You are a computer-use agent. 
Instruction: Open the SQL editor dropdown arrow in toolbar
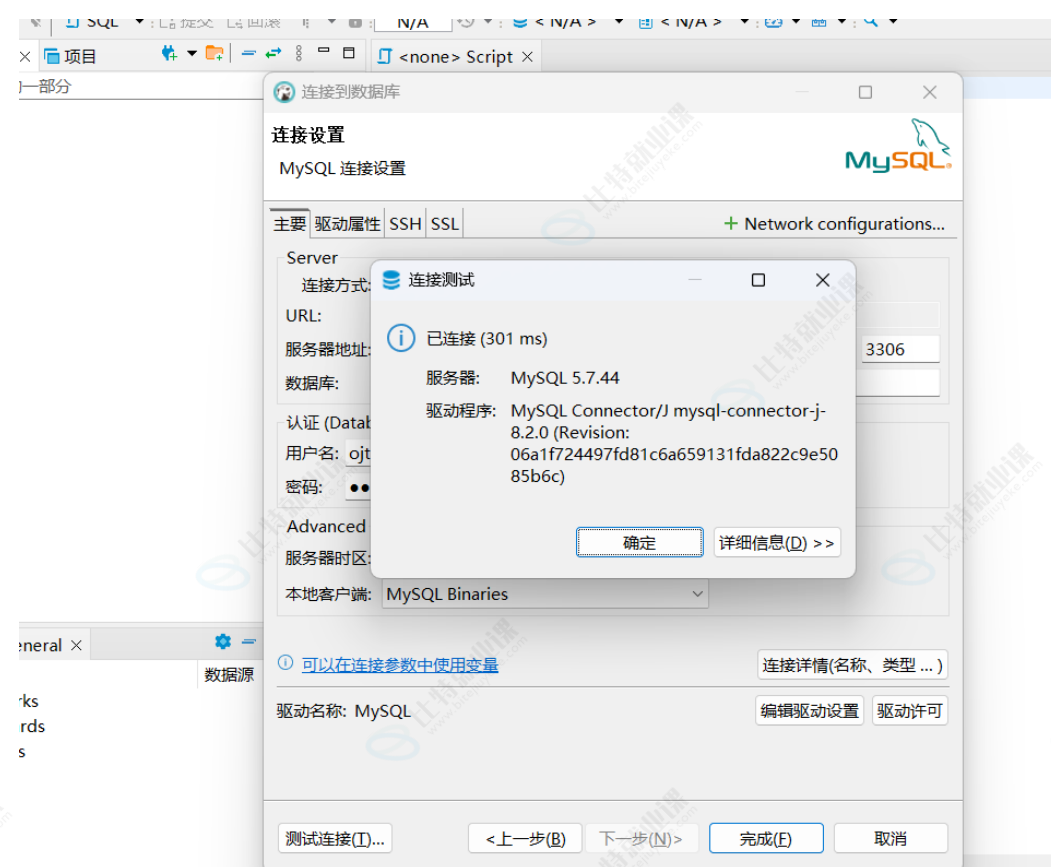point(139,21)
